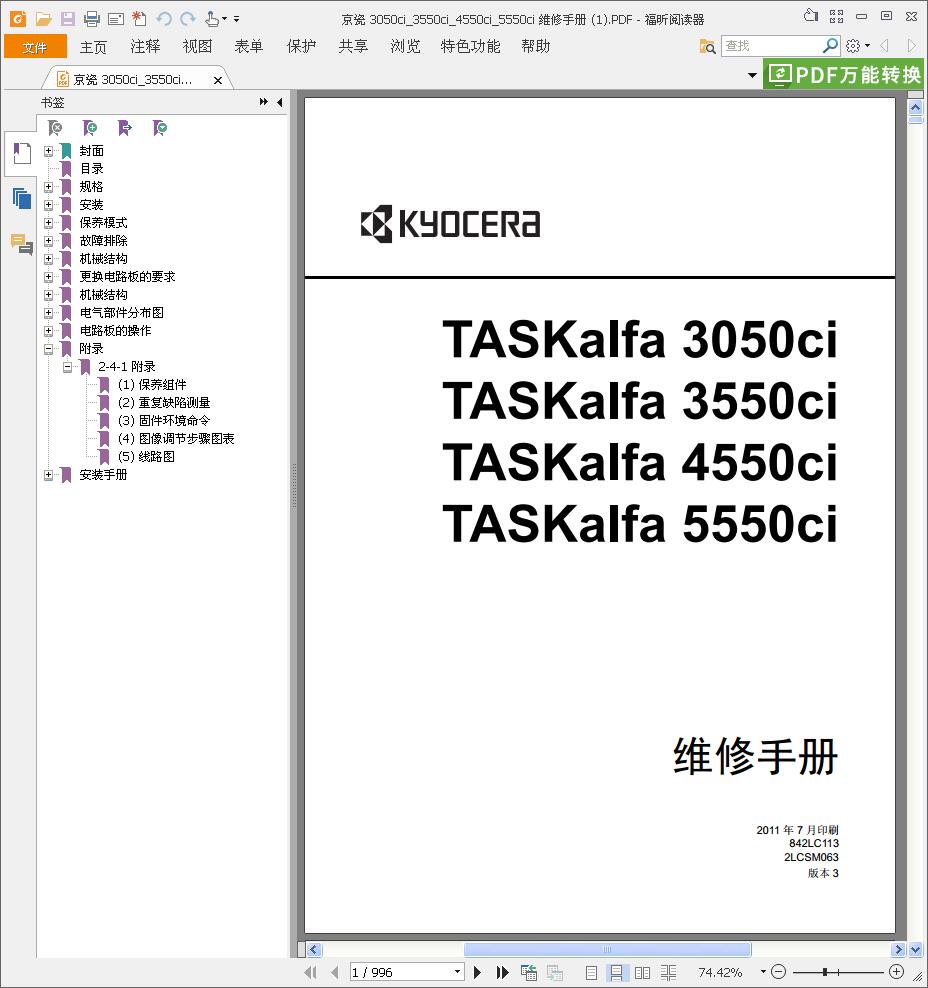
Task: Collapse the 附录 bookmark
Action: pos(49,348)
